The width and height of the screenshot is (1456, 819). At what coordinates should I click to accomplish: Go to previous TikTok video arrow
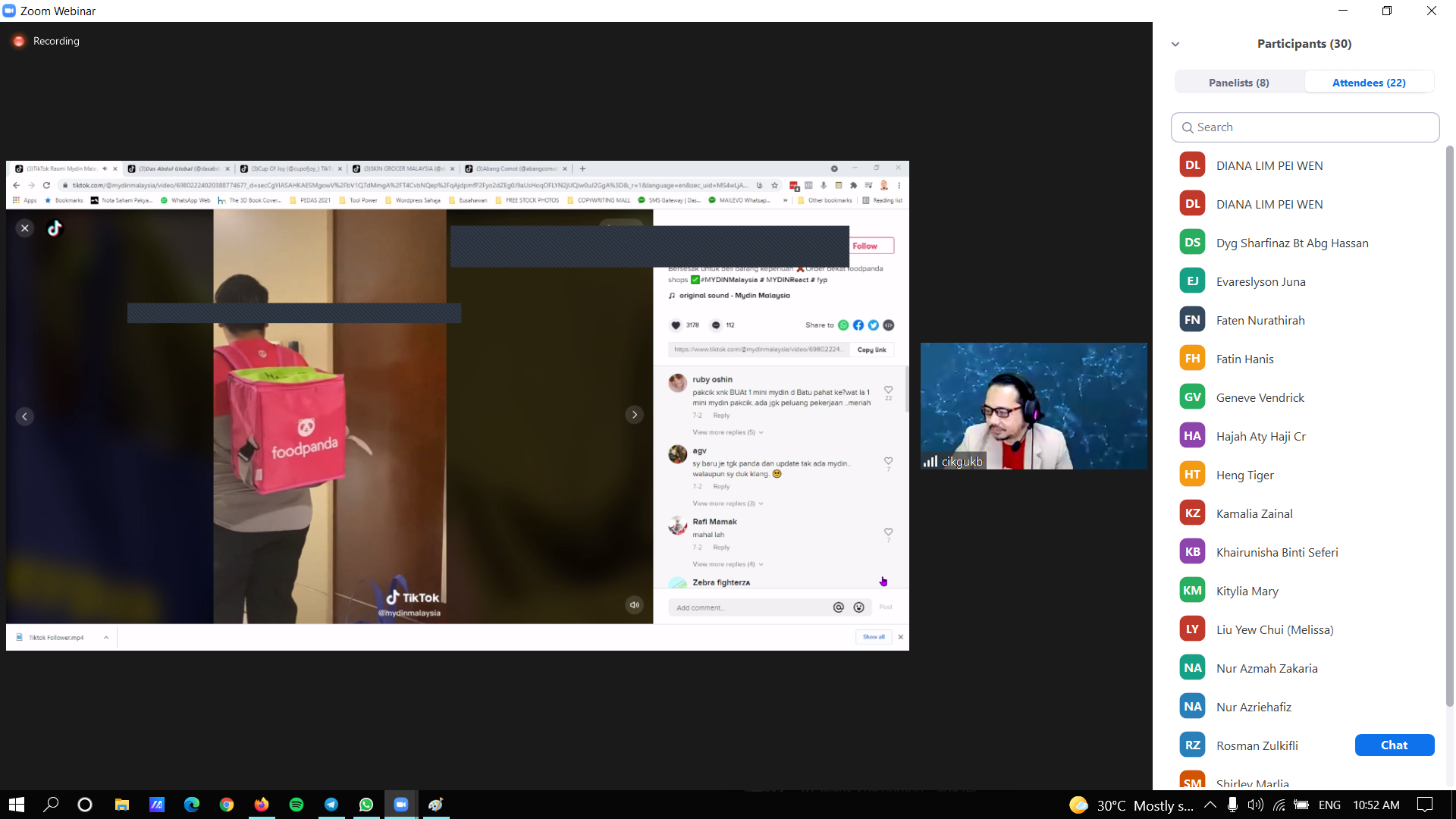(x=24, y=416)
